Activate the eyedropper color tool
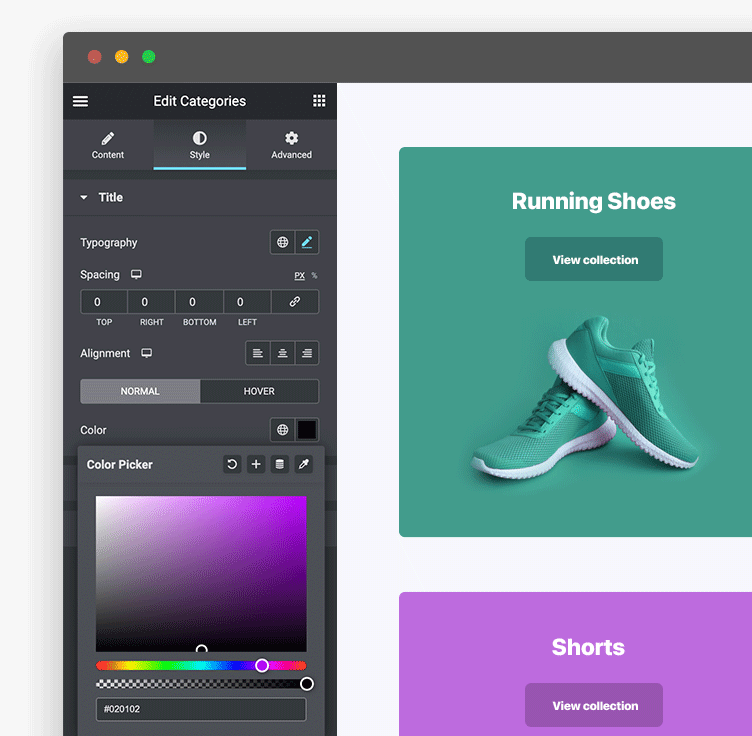Screen dimensions: 752x736 304,464
